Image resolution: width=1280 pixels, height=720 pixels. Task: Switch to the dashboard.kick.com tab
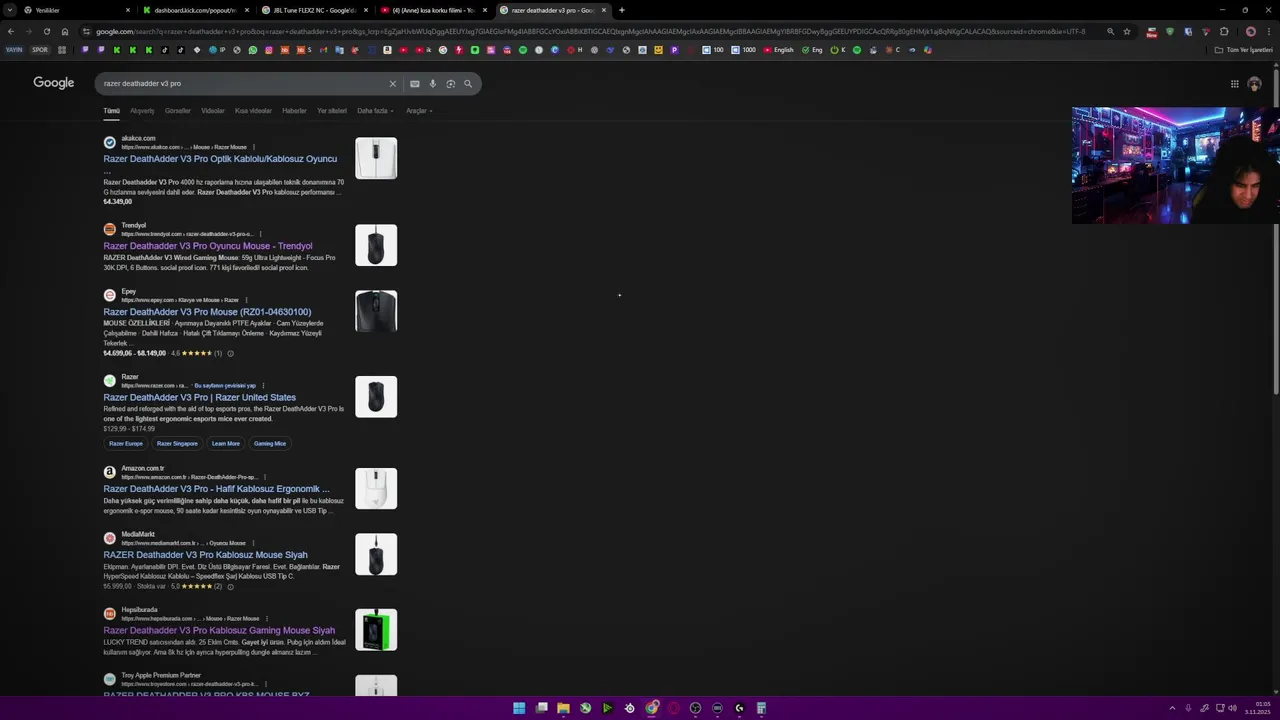[196, 10]
